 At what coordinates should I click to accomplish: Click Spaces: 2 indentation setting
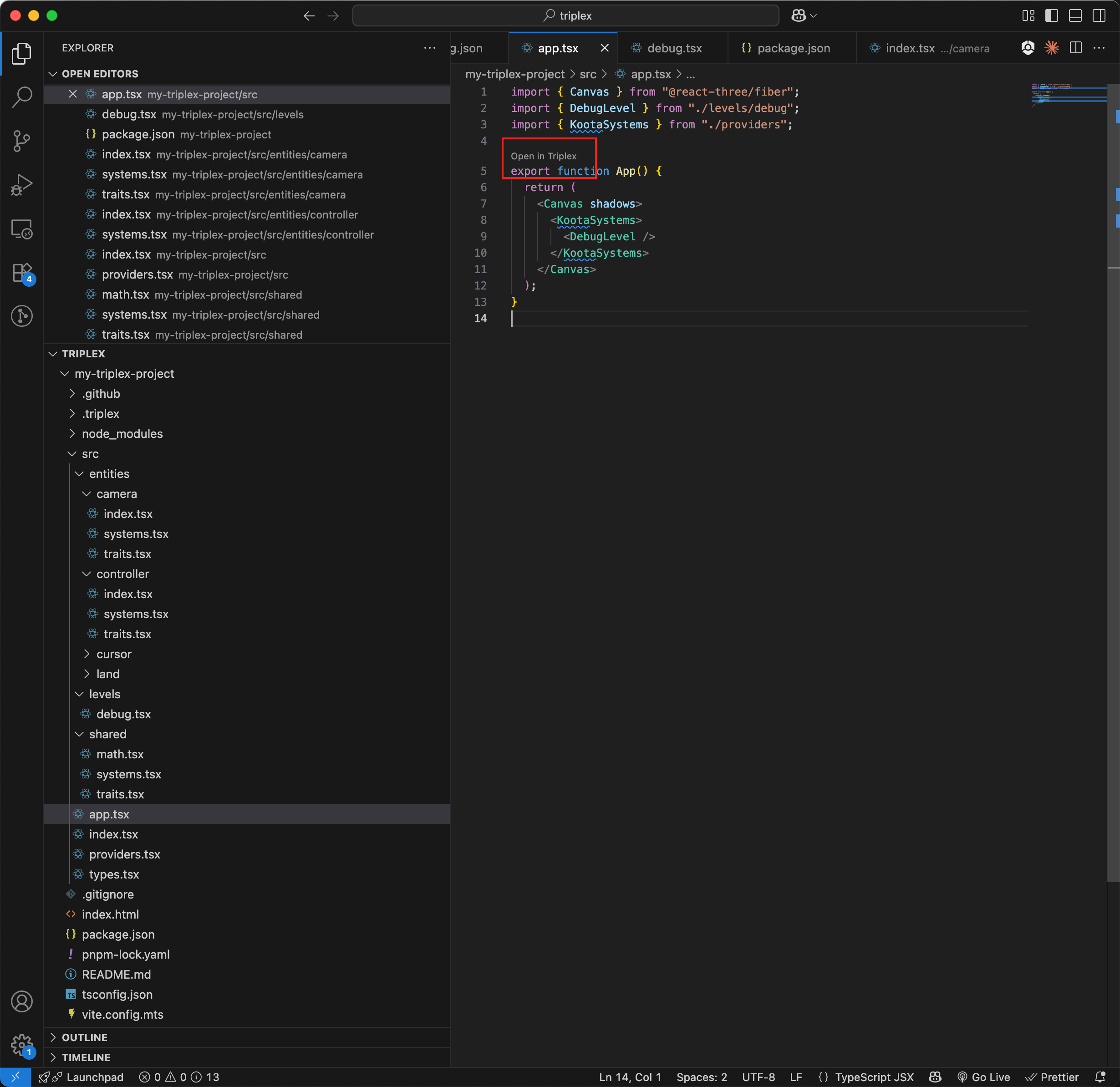[x=702, y=1077]
